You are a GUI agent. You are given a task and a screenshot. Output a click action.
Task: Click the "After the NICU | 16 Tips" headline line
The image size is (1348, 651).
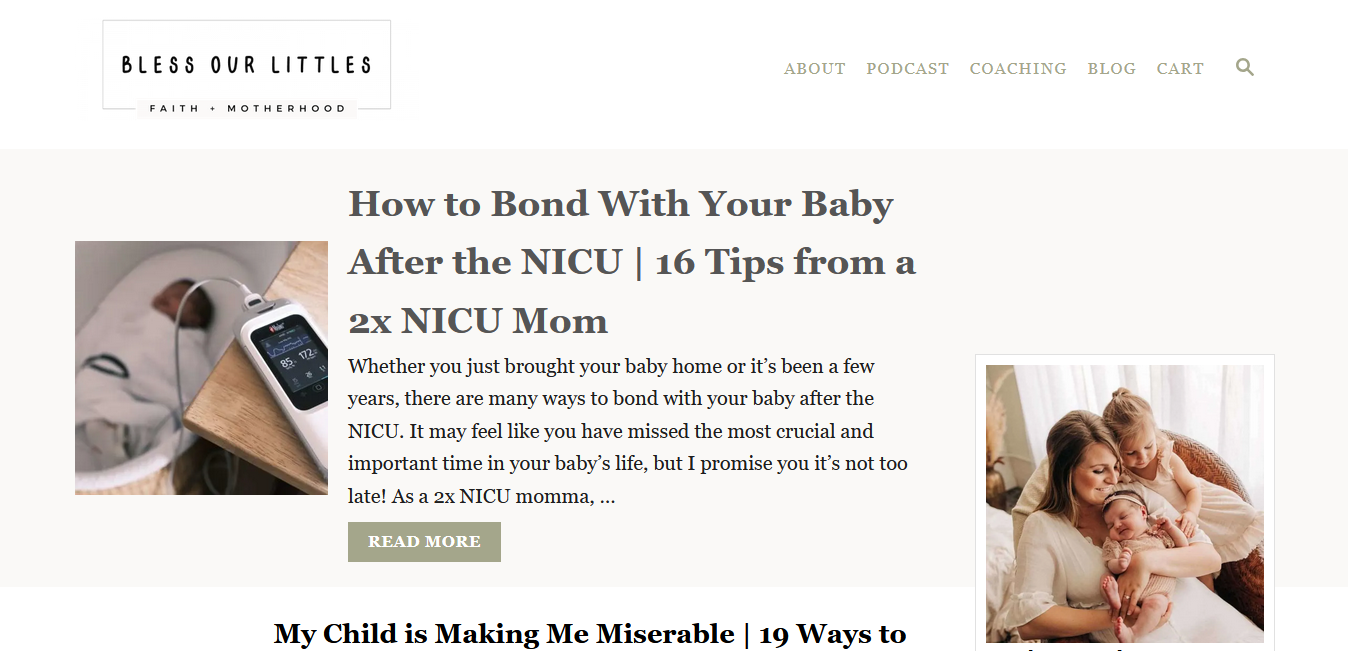(631, 262)
